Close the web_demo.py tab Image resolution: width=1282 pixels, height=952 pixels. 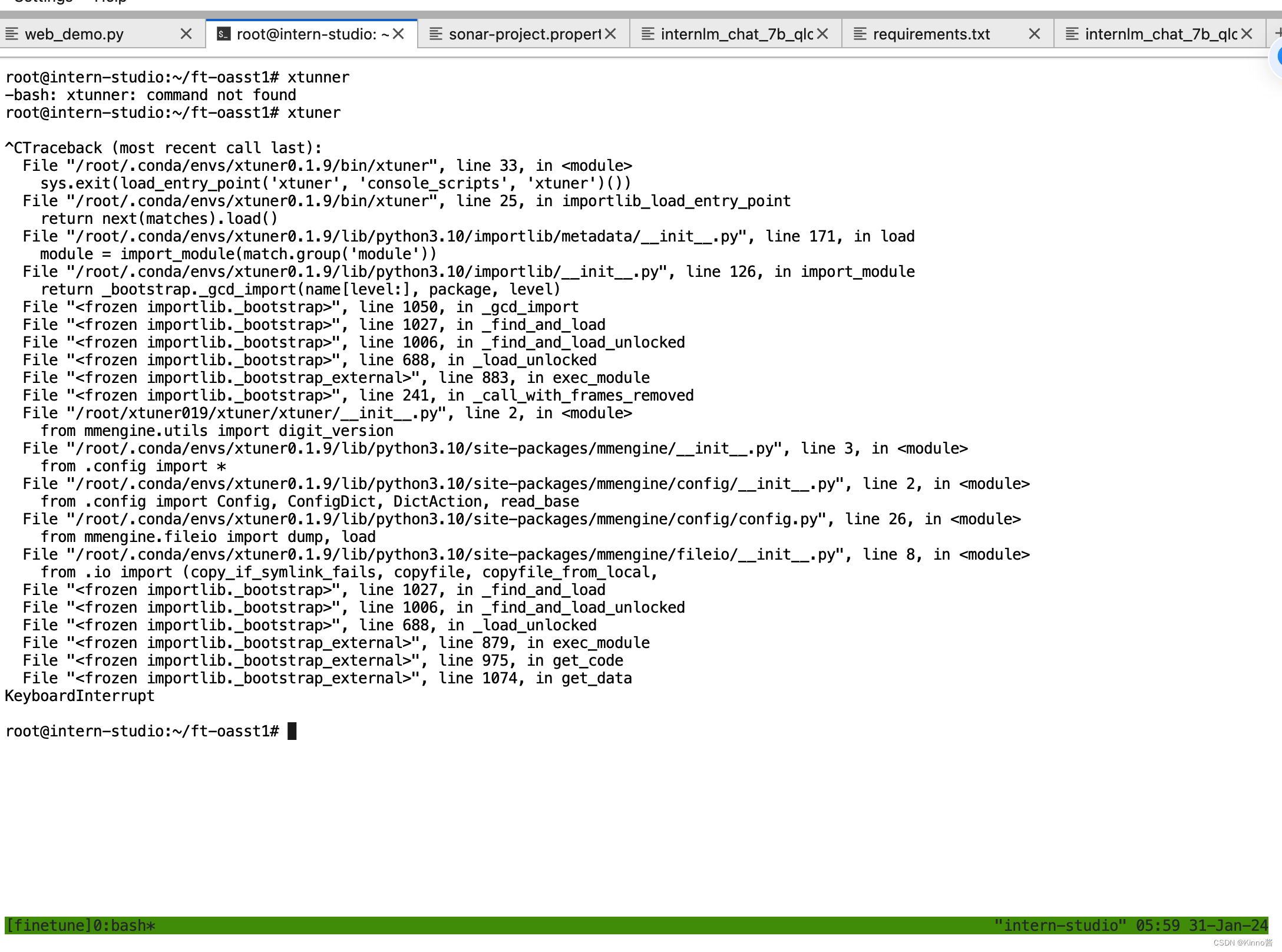click(186, 34)
